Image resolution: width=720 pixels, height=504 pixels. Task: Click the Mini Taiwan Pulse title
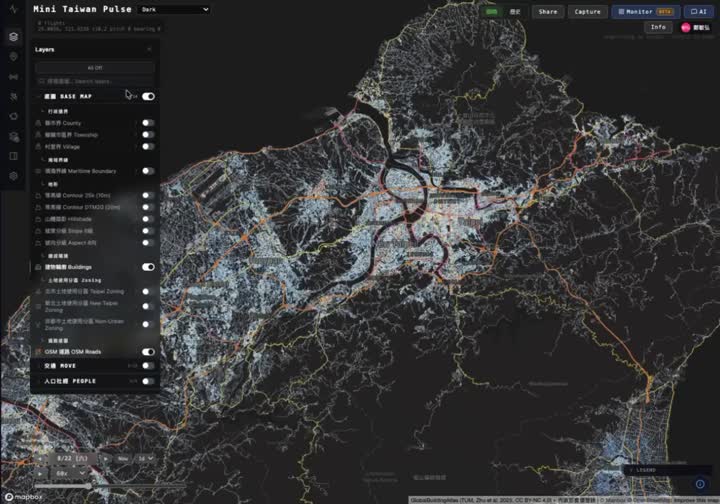[82, 9]
